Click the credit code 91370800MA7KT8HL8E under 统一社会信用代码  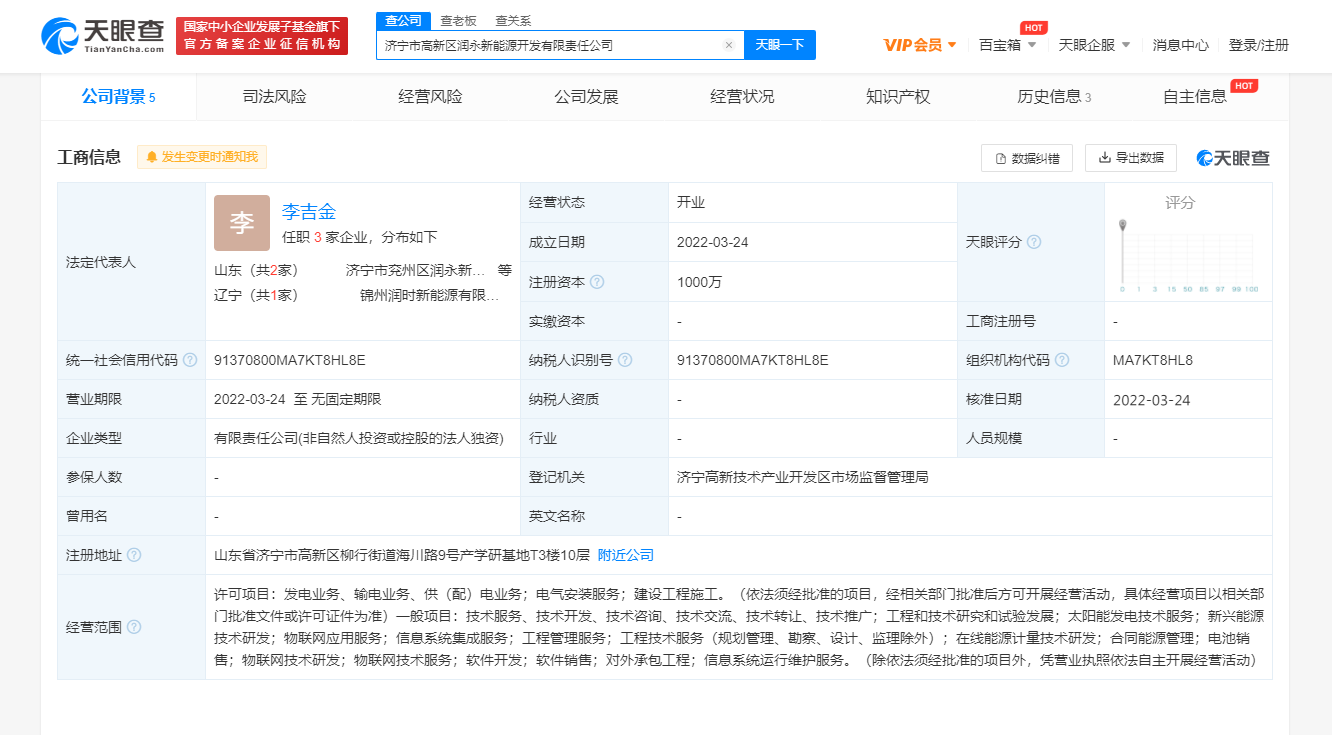pyautogui.click(x=289, y=360)
